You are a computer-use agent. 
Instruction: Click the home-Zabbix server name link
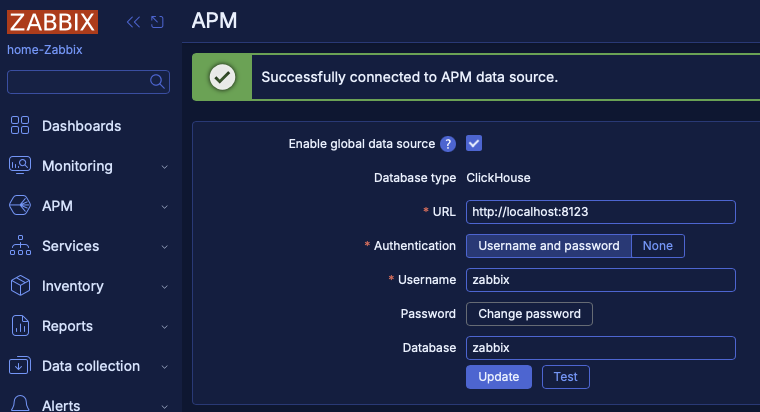point(45,50)
